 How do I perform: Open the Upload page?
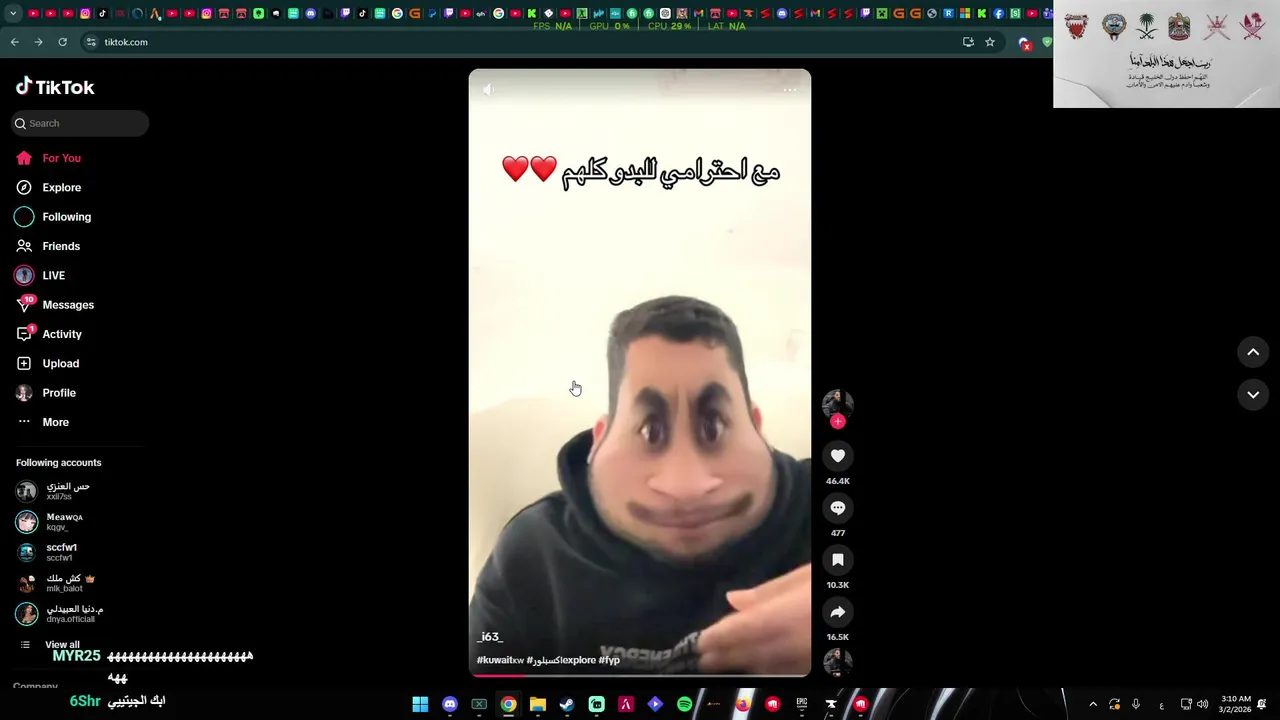coord(47,363)
